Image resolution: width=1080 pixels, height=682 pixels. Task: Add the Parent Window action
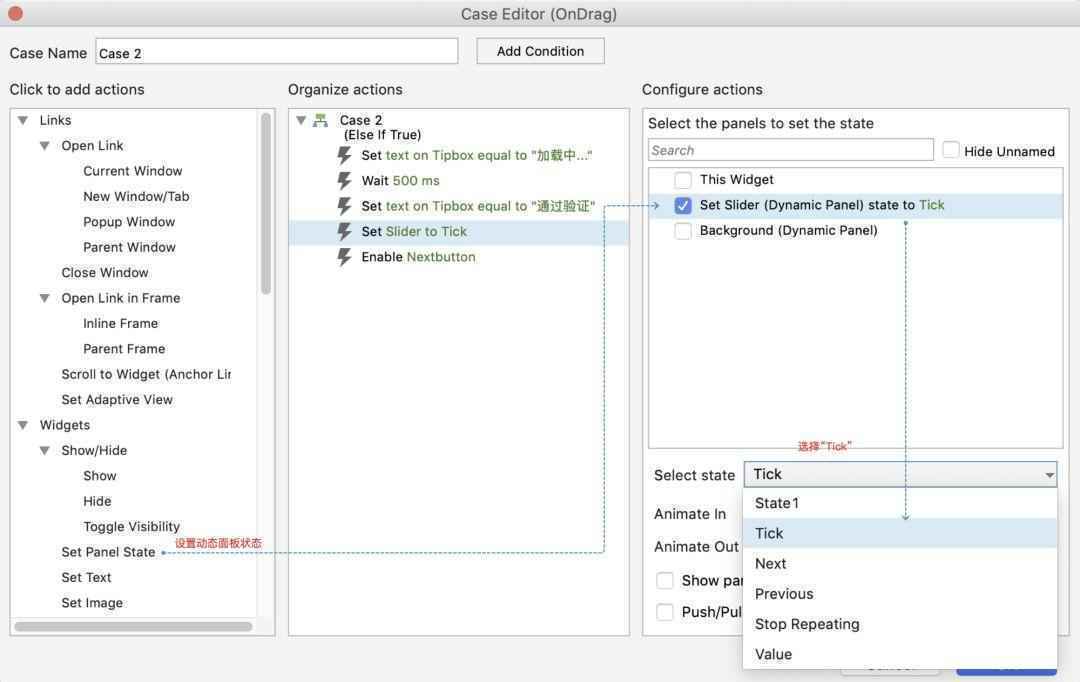pos(129,247)
